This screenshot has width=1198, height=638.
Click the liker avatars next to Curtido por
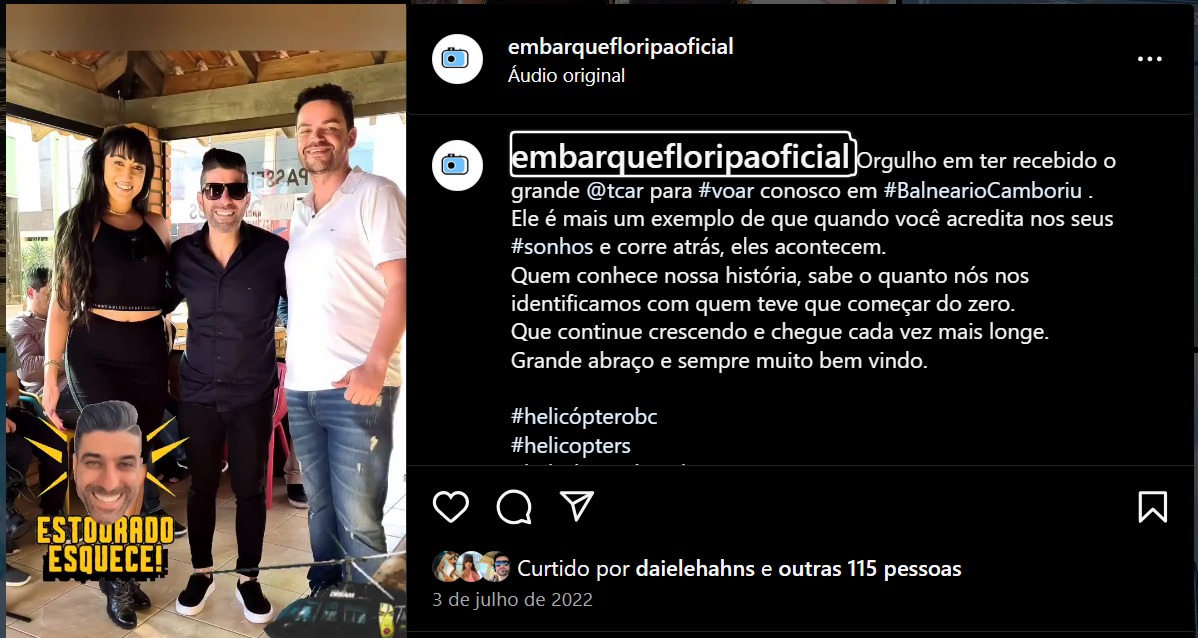[x=471, y=567]
